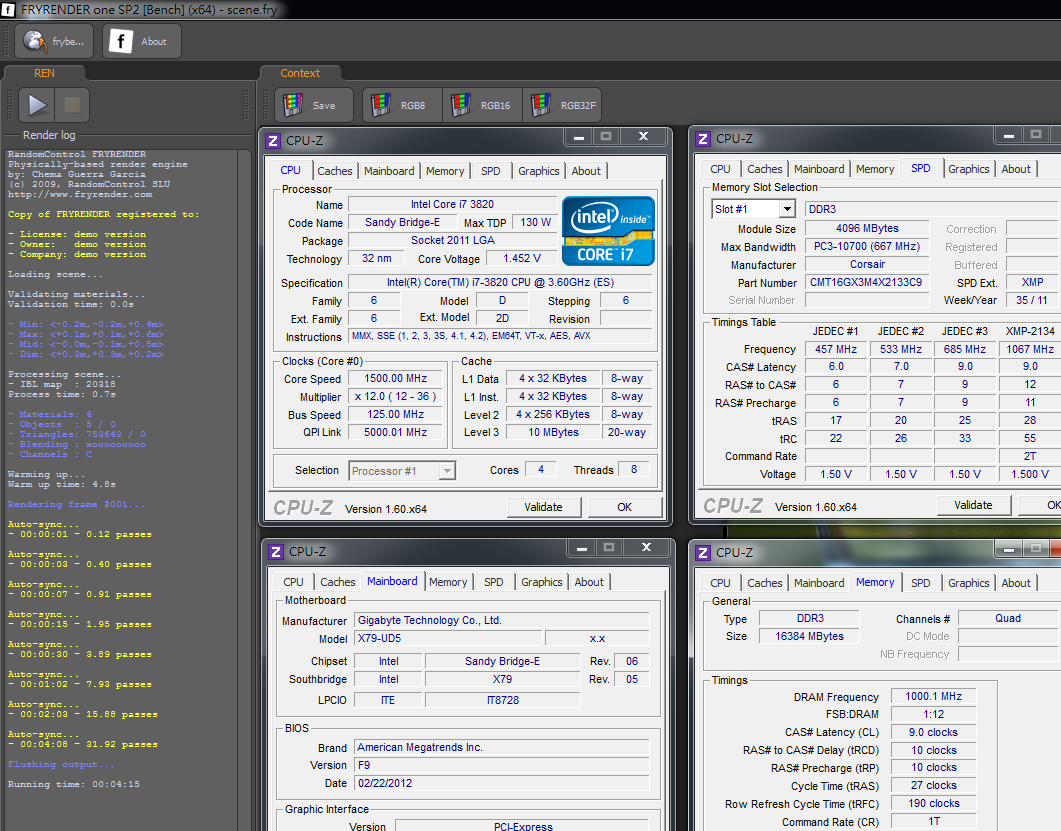Click the BIOS date 02/22/2012
Image resolution: width=1061 pixels, height=831 pixels.
(501, 783)
